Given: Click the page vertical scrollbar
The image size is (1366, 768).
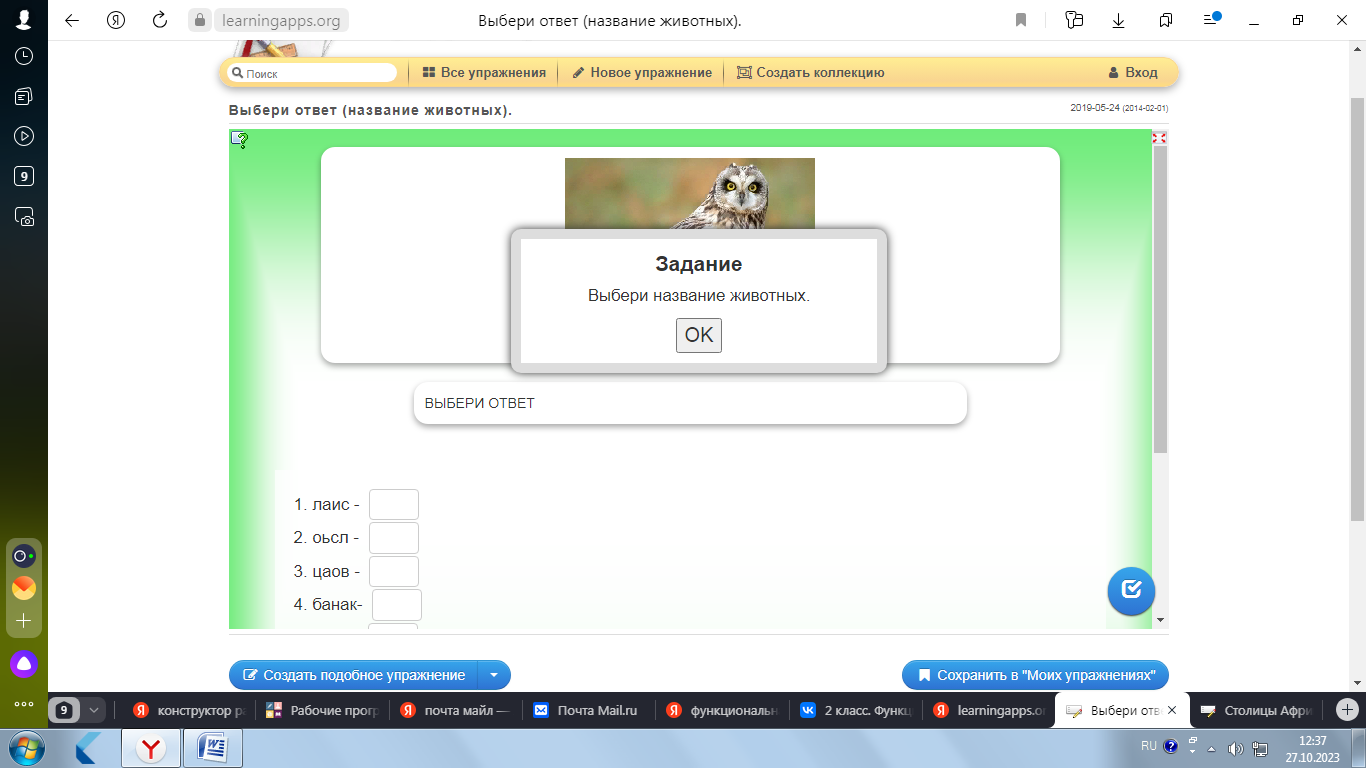Looking at the screenshot, I should [1357, 300].
